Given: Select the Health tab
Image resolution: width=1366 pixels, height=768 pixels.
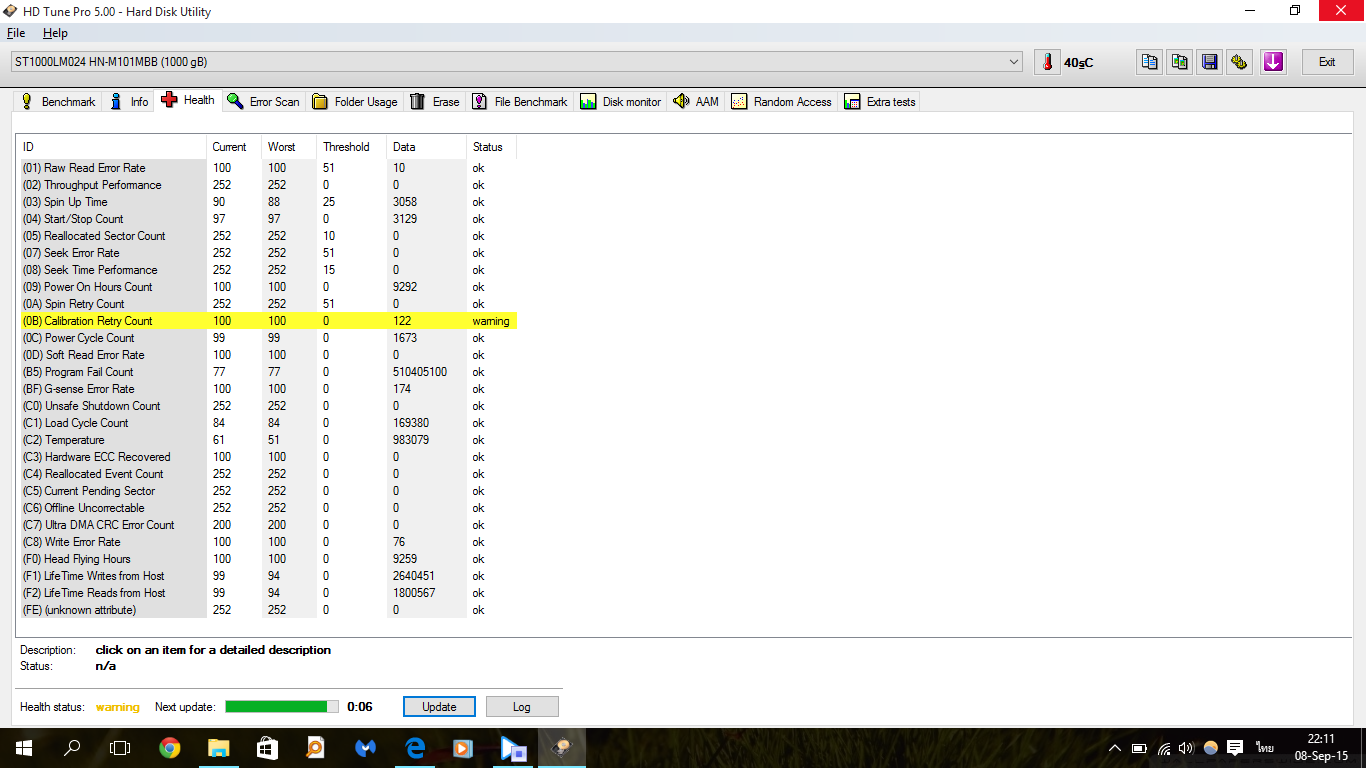Looking at the screenshot, I should point(188,100).
